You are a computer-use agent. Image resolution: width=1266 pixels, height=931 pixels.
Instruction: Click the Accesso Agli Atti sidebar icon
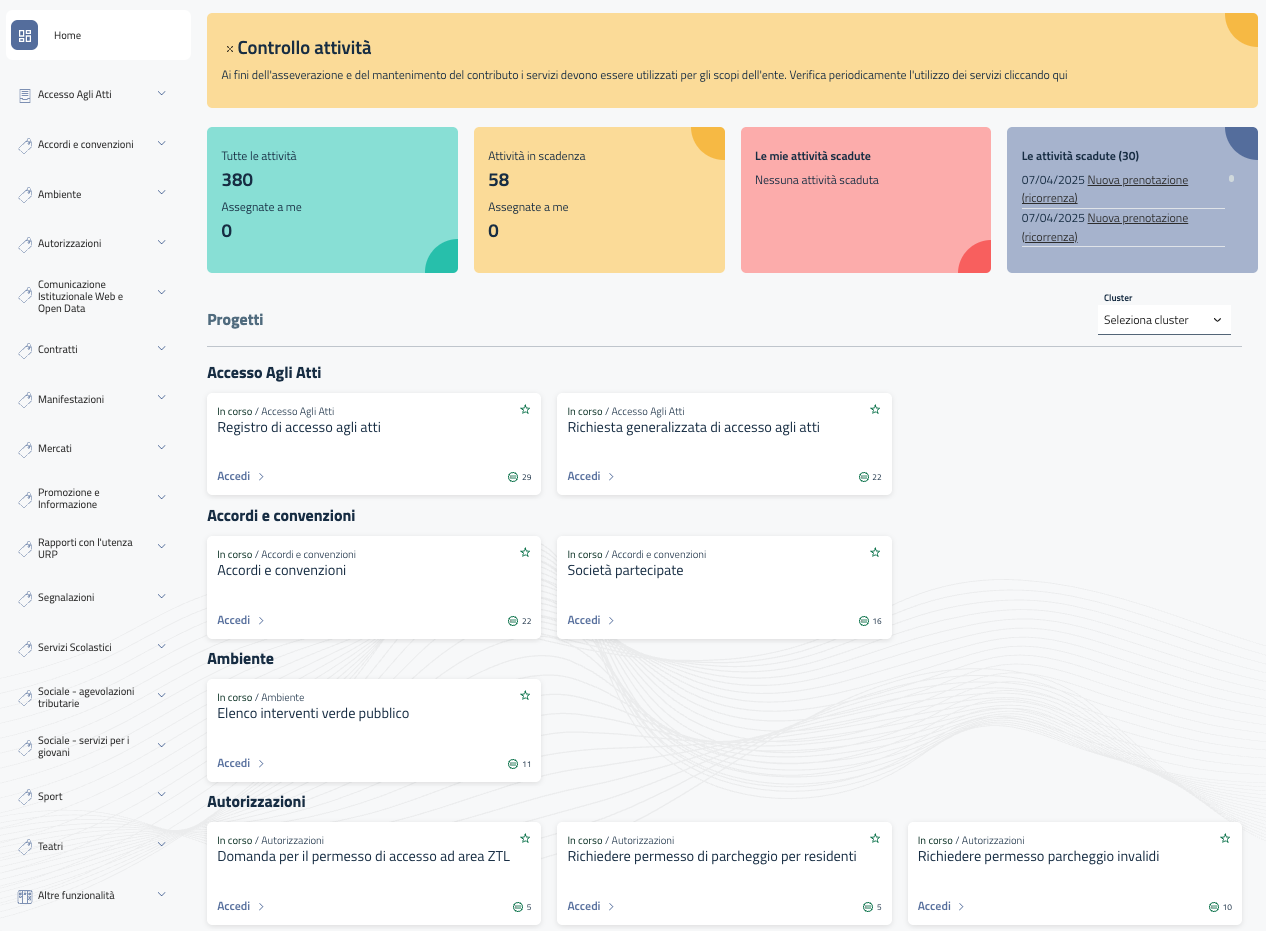click(x=23, y=94)
